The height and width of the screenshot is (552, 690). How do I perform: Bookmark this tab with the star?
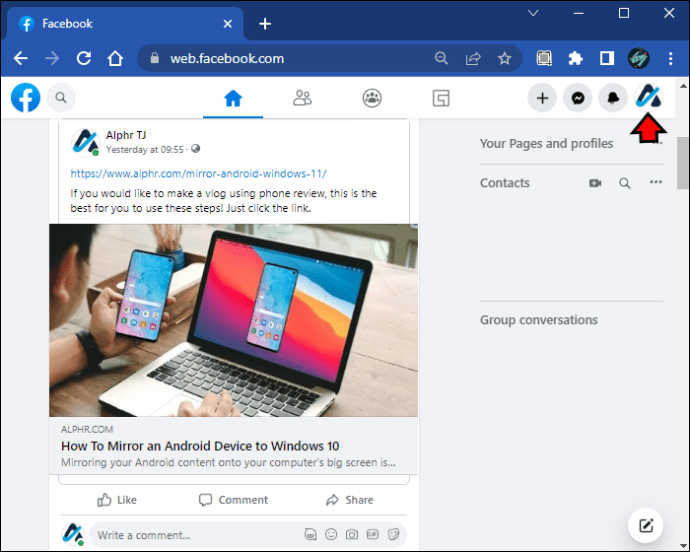pos(504,58)
